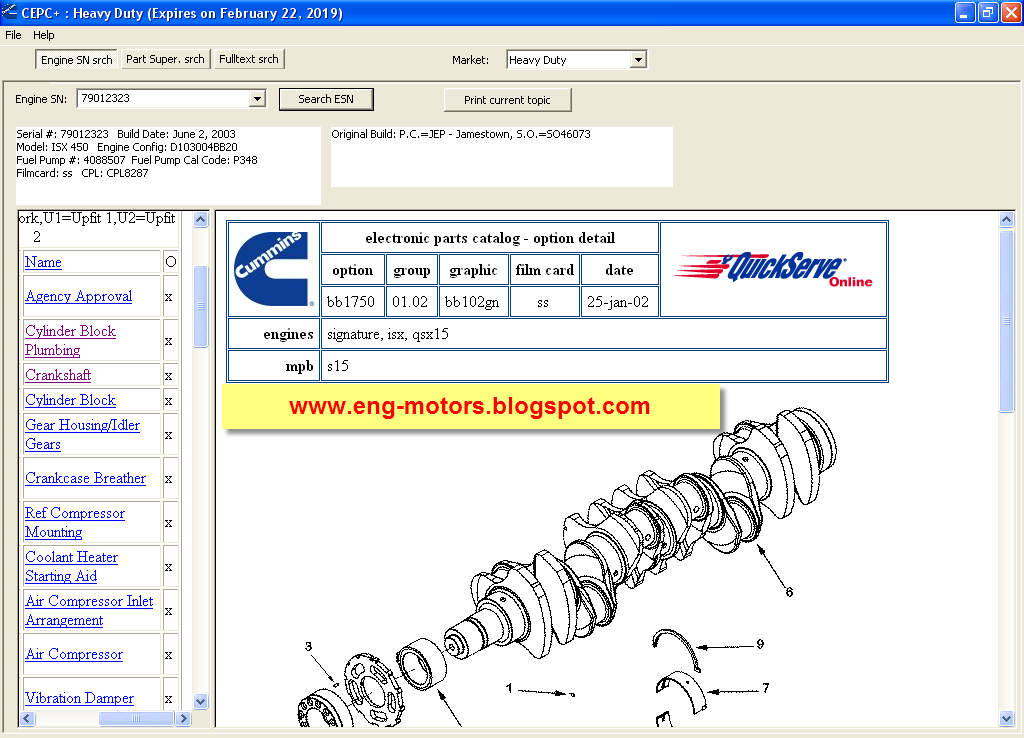Switch to Engine SN srch tab

pyautogui.click(x=76, y=59)
